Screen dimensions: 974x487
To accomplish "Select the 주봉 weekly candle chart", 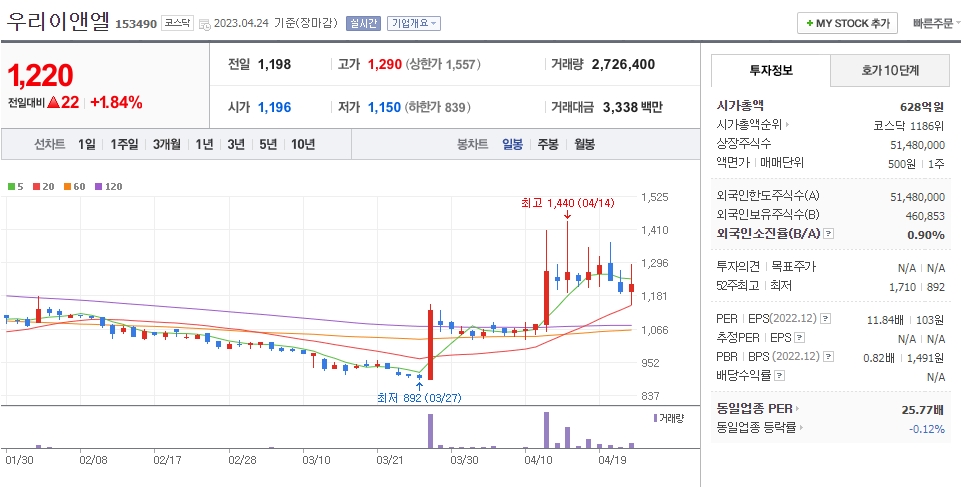I will click(548, 145).
